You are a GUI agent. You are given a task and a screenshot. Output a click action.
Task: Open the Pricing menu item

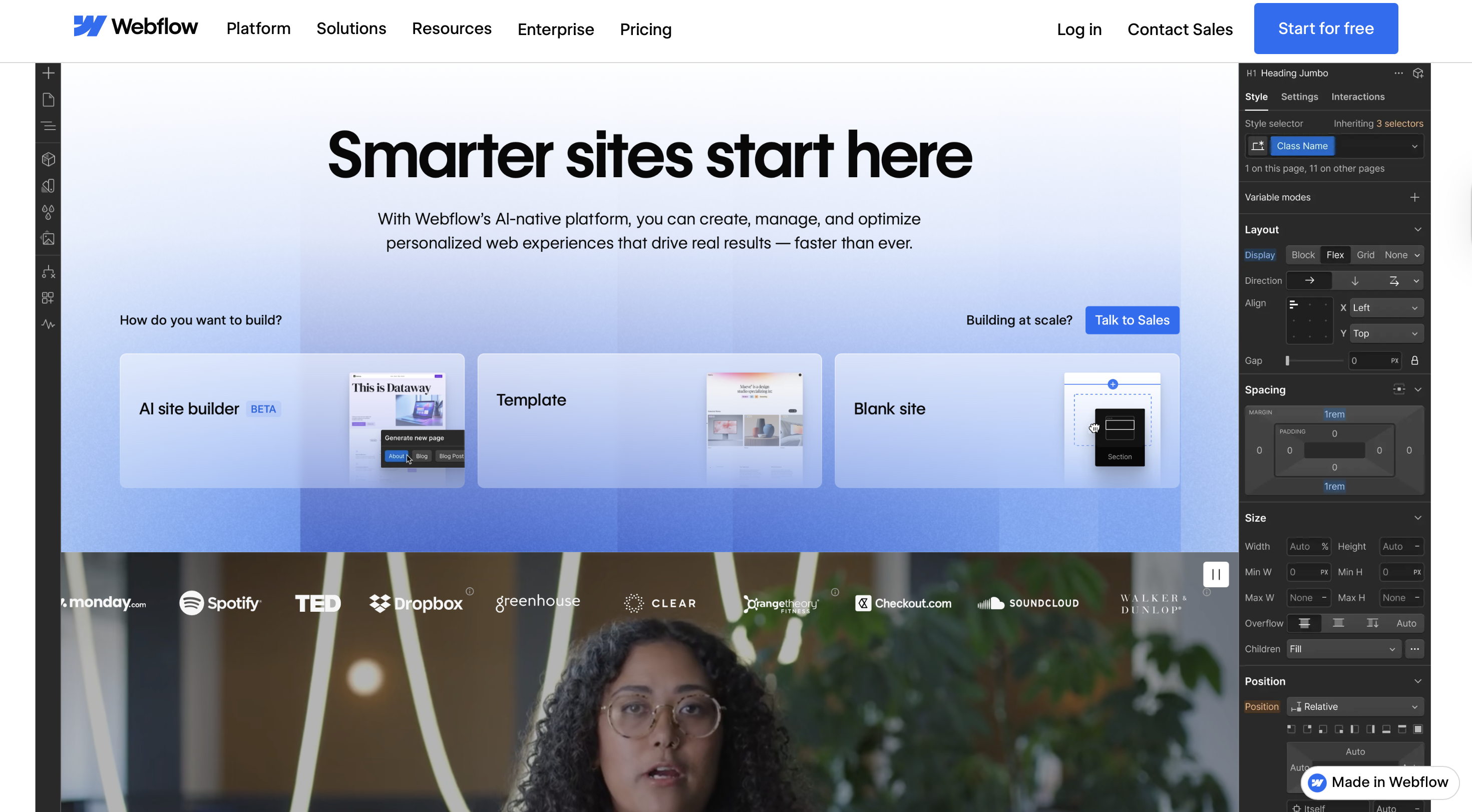tap(646, 29)
